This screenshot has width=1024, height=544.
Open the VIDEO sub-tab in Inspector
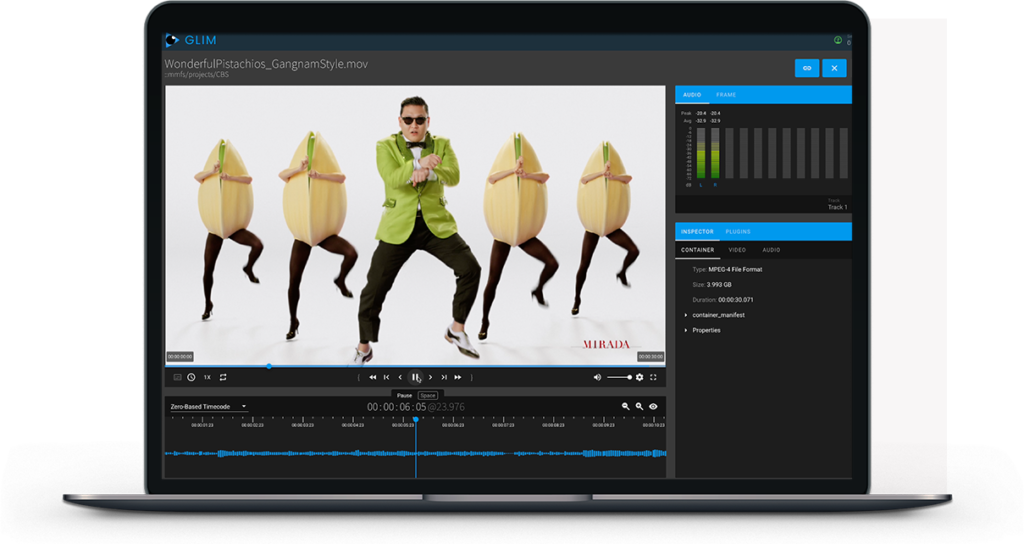pyautogui.click(x=737, y=250)
